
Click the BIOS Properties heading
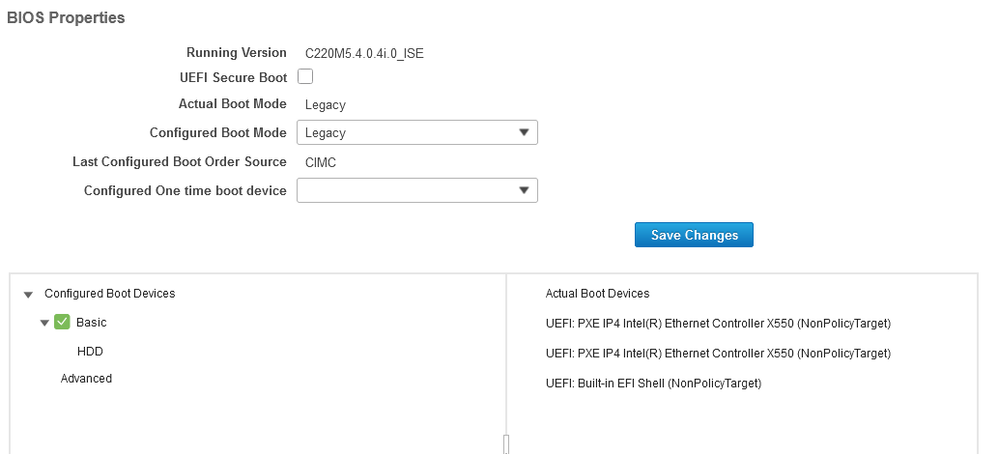[66, 18]
